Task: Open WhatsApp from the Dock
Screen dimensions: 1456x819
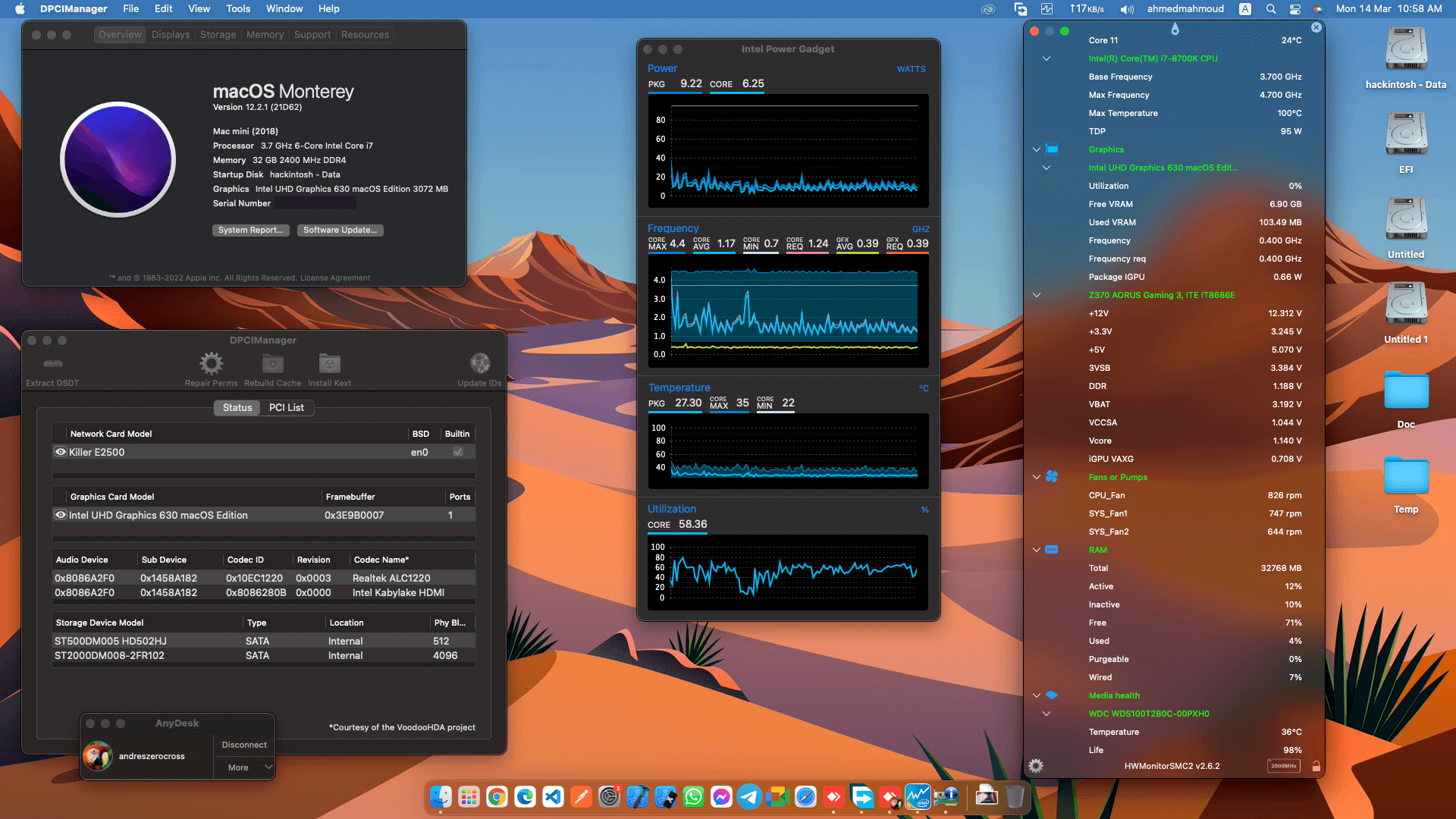Action: click(x=693, y=796)
